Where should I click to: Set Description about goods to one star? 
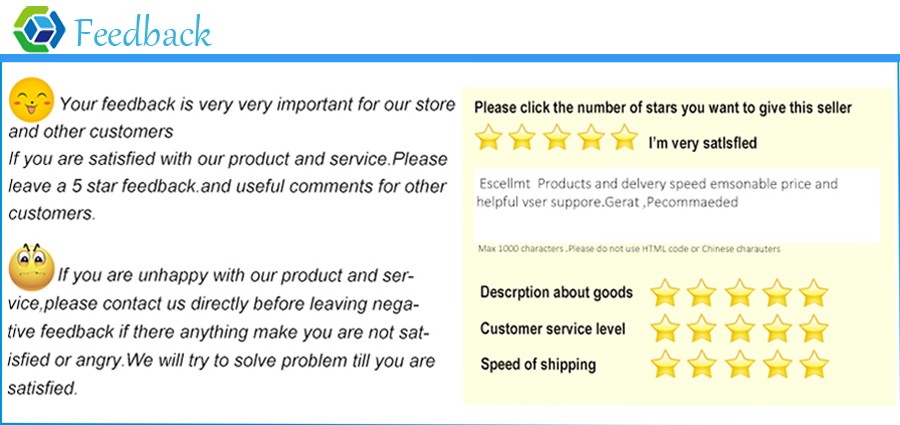click(x=665, y=293)
